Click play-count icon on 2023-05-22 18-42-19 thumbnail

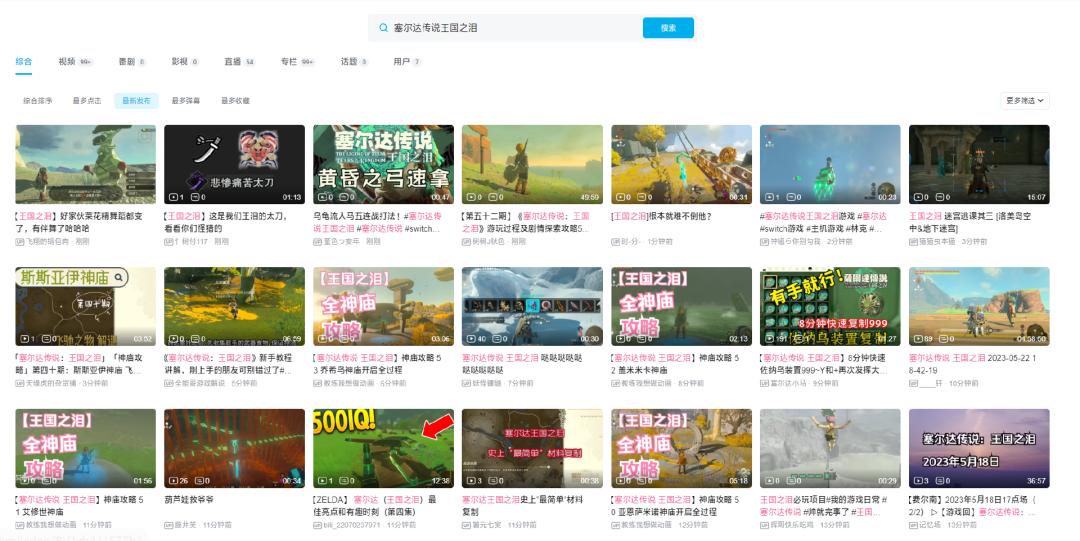(919, 339)
